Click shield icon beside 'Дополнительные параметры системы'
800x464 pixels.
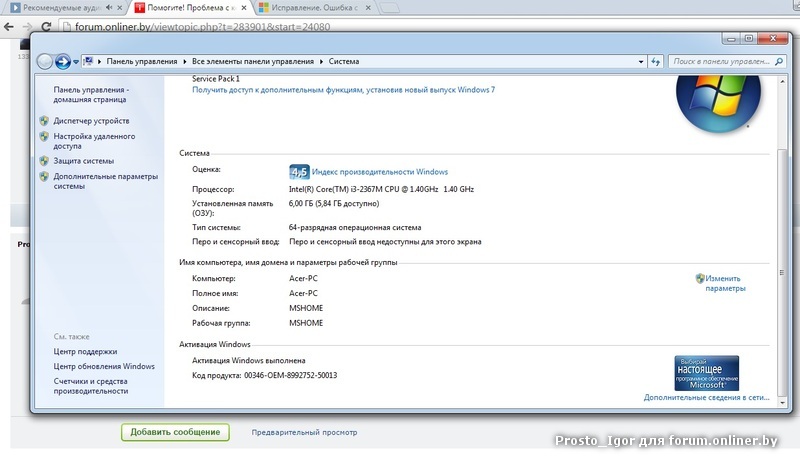(44, 177)
